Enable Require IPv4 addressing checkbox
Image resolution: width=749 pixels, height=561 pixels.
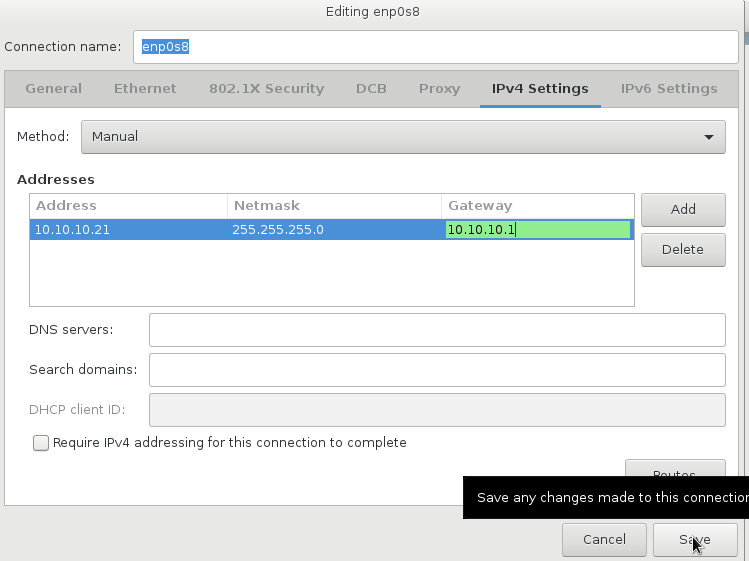tap(41, 443)
